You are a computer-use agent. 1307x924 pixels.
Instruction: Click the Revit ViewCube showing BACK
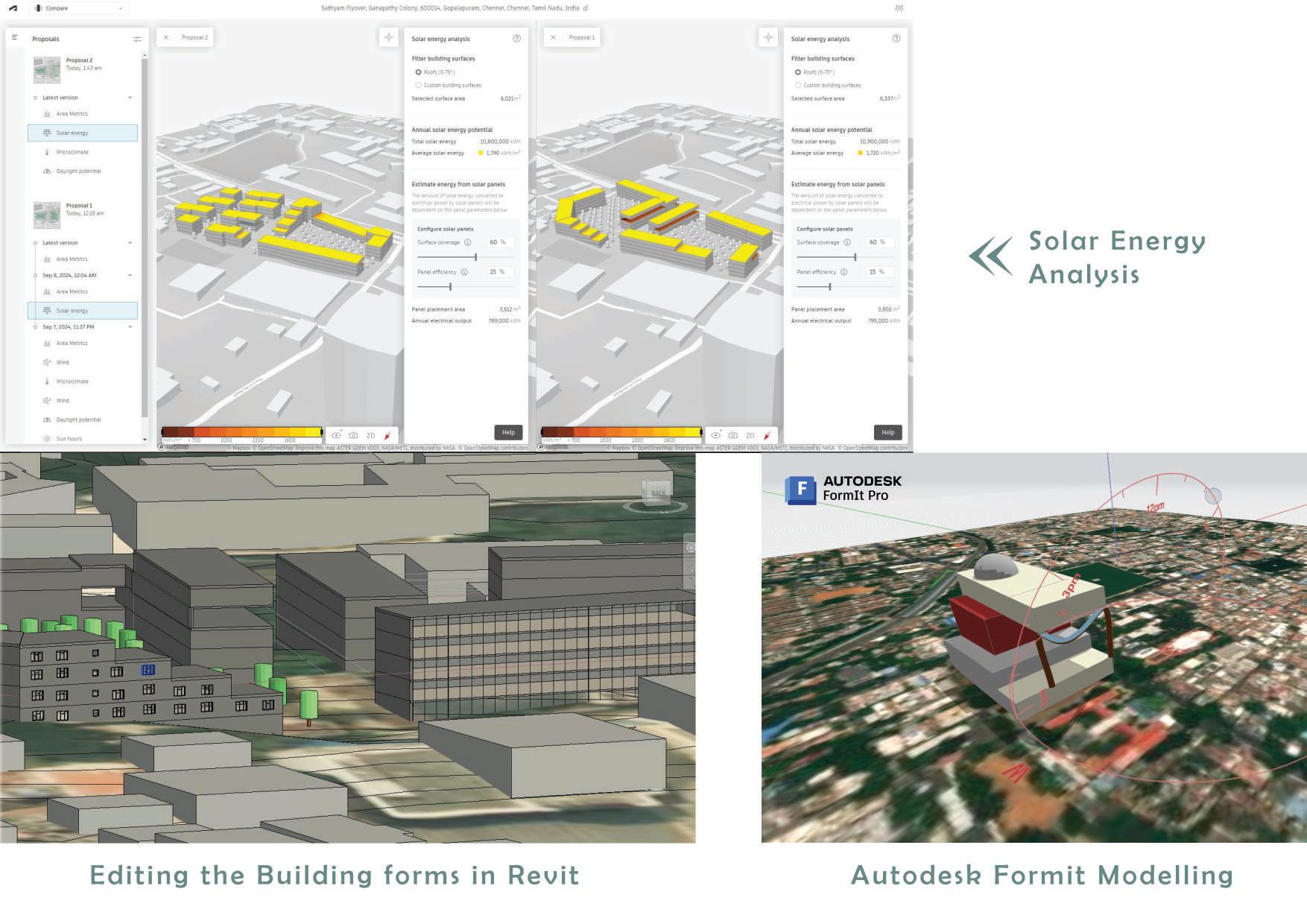(x=656, y=494)
